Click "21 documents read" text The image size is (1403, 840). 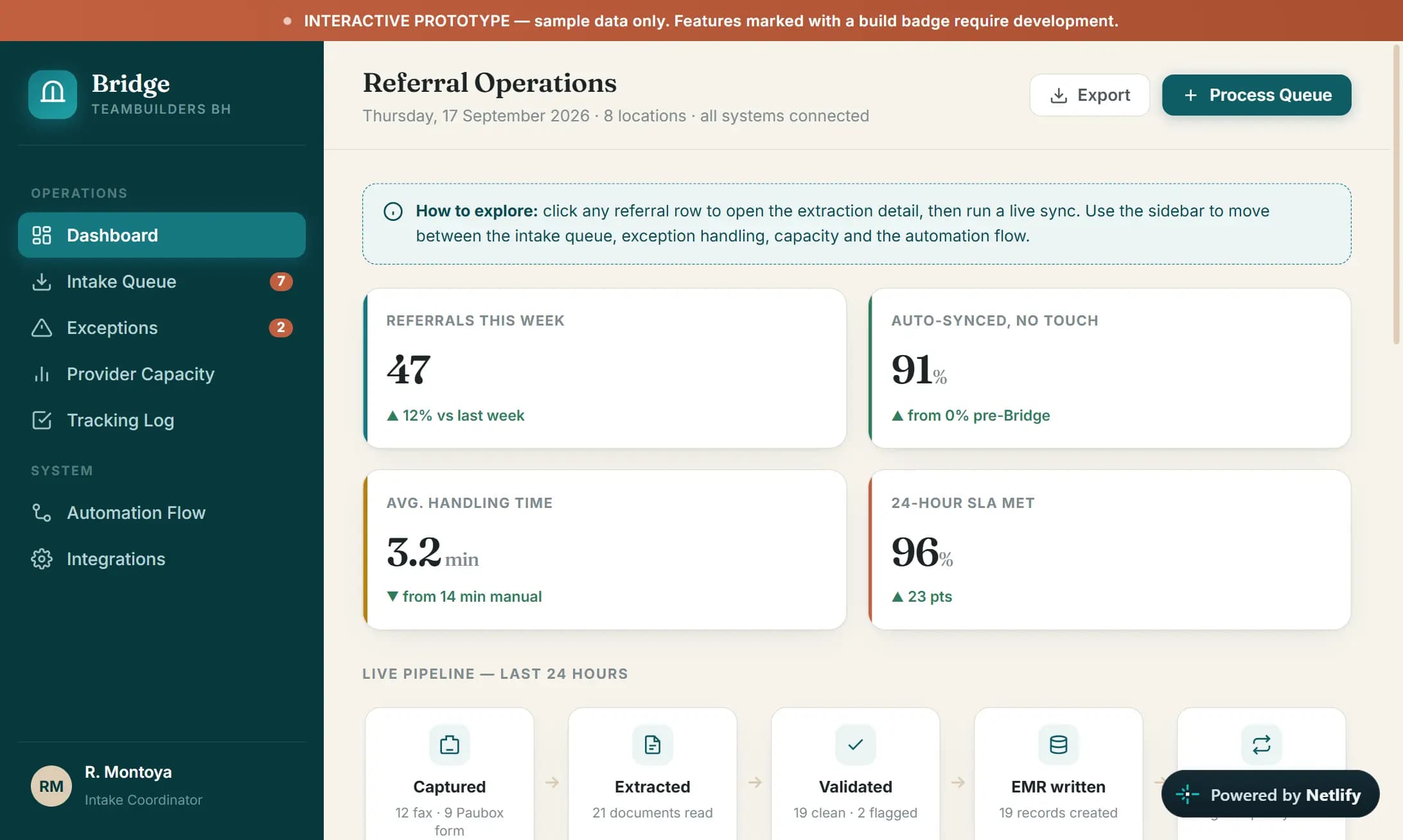(653, 813)
